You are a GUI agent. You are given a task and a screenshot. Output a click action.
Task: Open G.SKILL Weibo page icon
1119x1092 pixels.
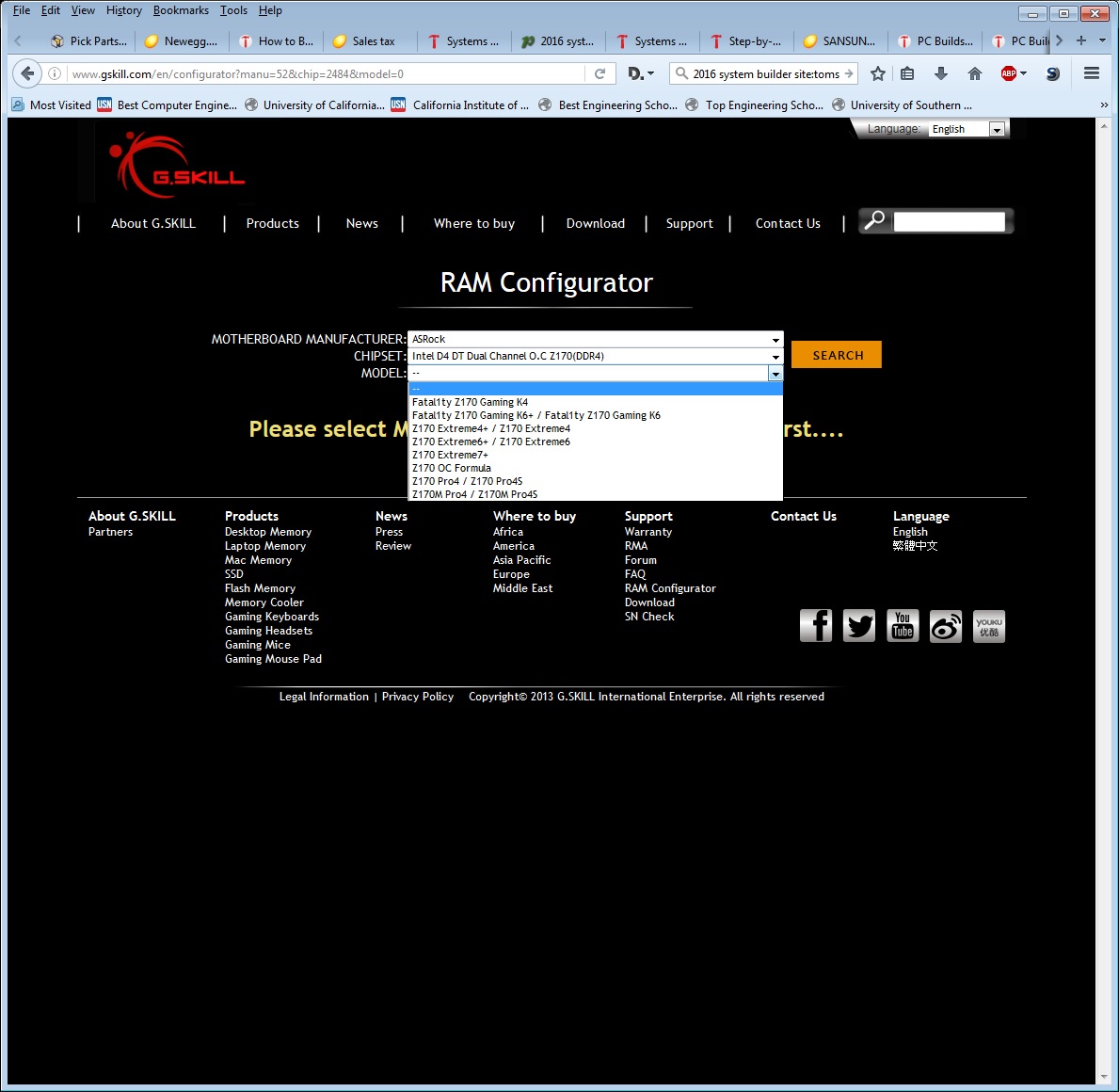[x=946, y=626]
